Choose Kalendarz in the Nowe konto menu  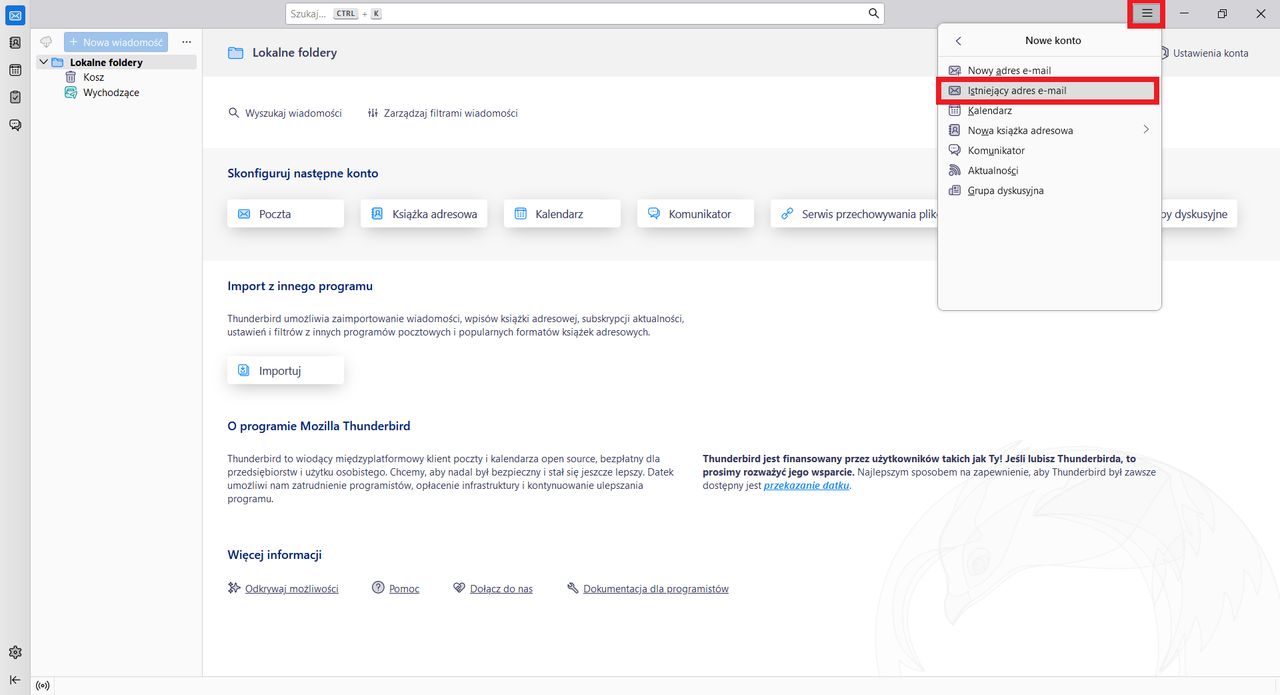point(1049,111)
